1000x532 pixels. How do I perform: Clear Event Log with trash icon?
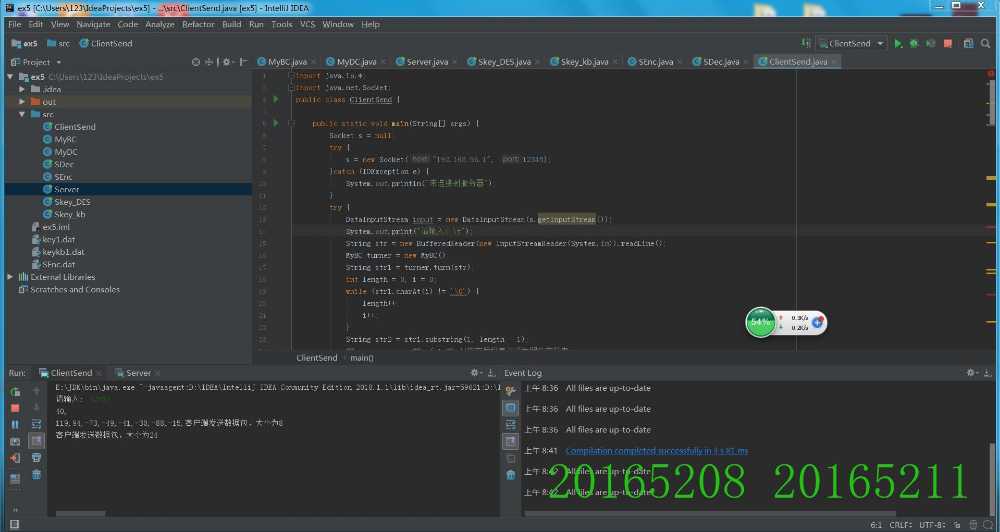[511, 475]
